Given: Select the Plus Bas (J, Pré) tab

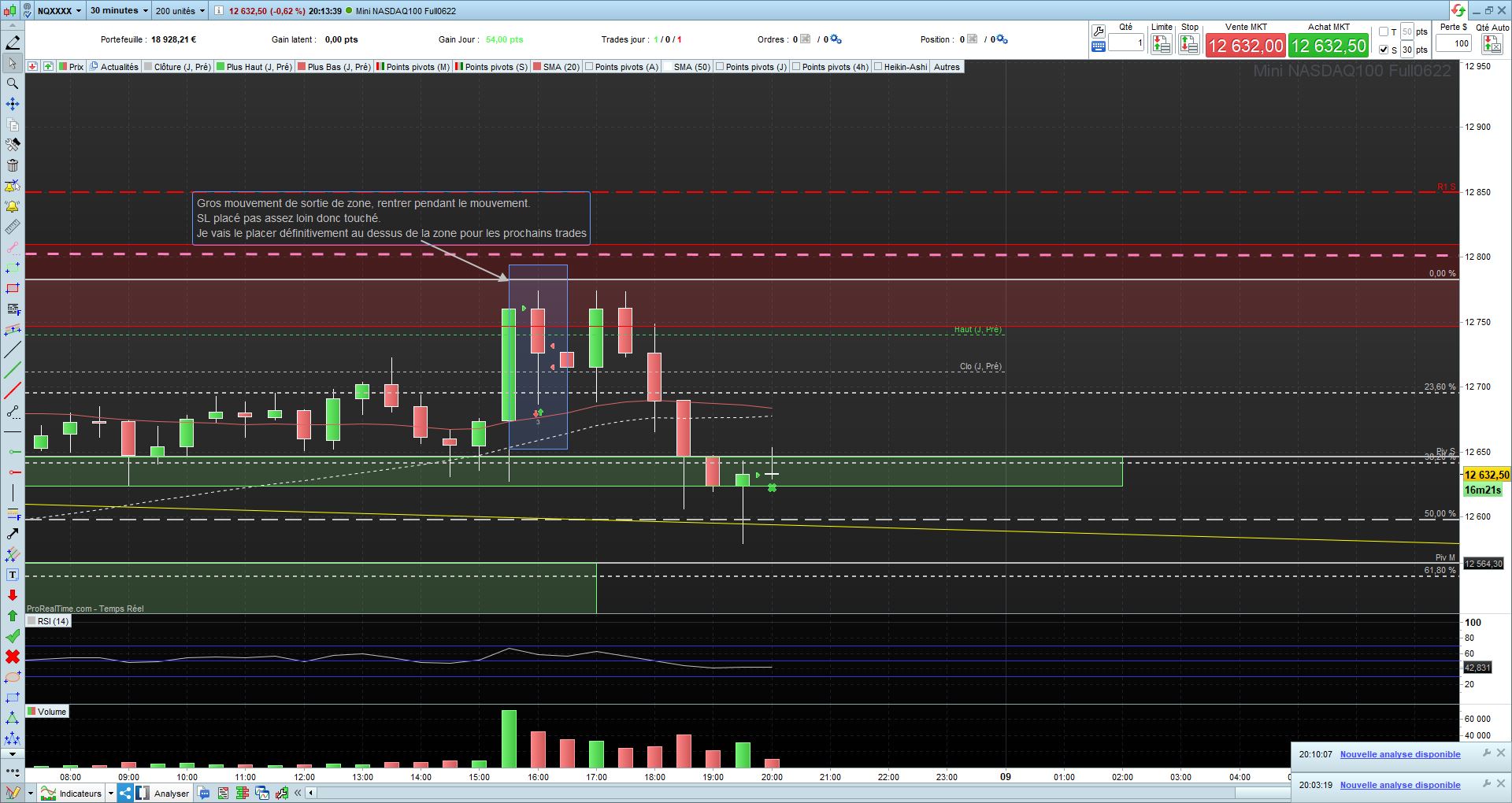Looking at the screenshot, I should [334, 67].
